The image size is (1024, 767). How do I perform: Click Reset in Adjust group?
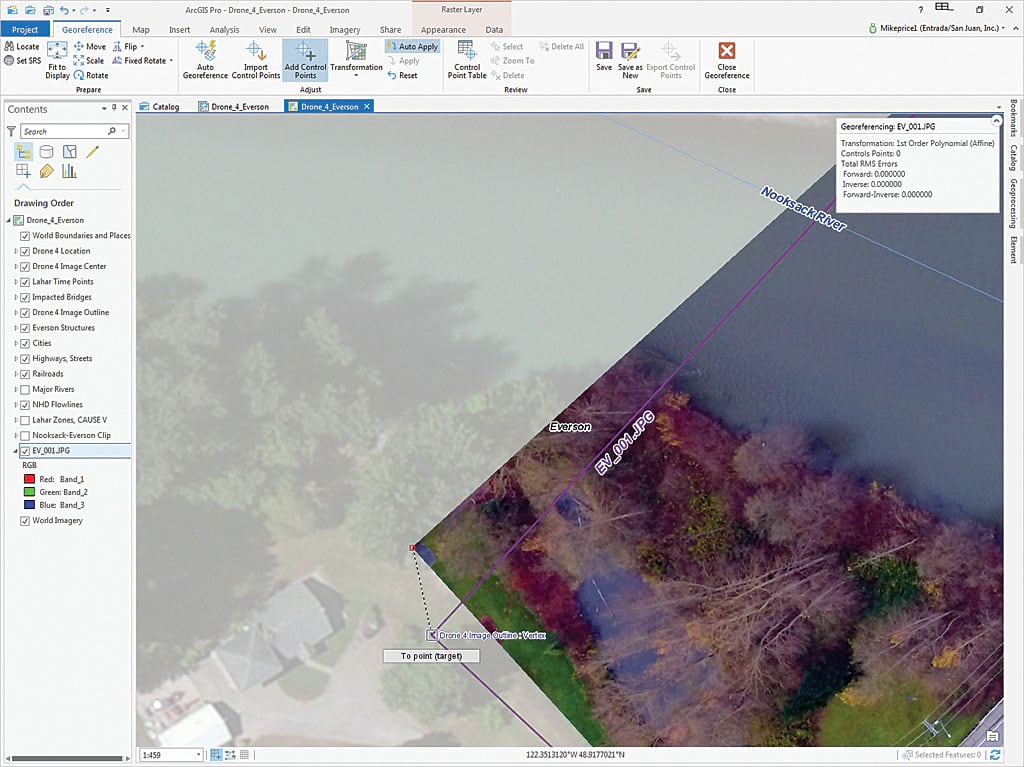pos(402,75)
